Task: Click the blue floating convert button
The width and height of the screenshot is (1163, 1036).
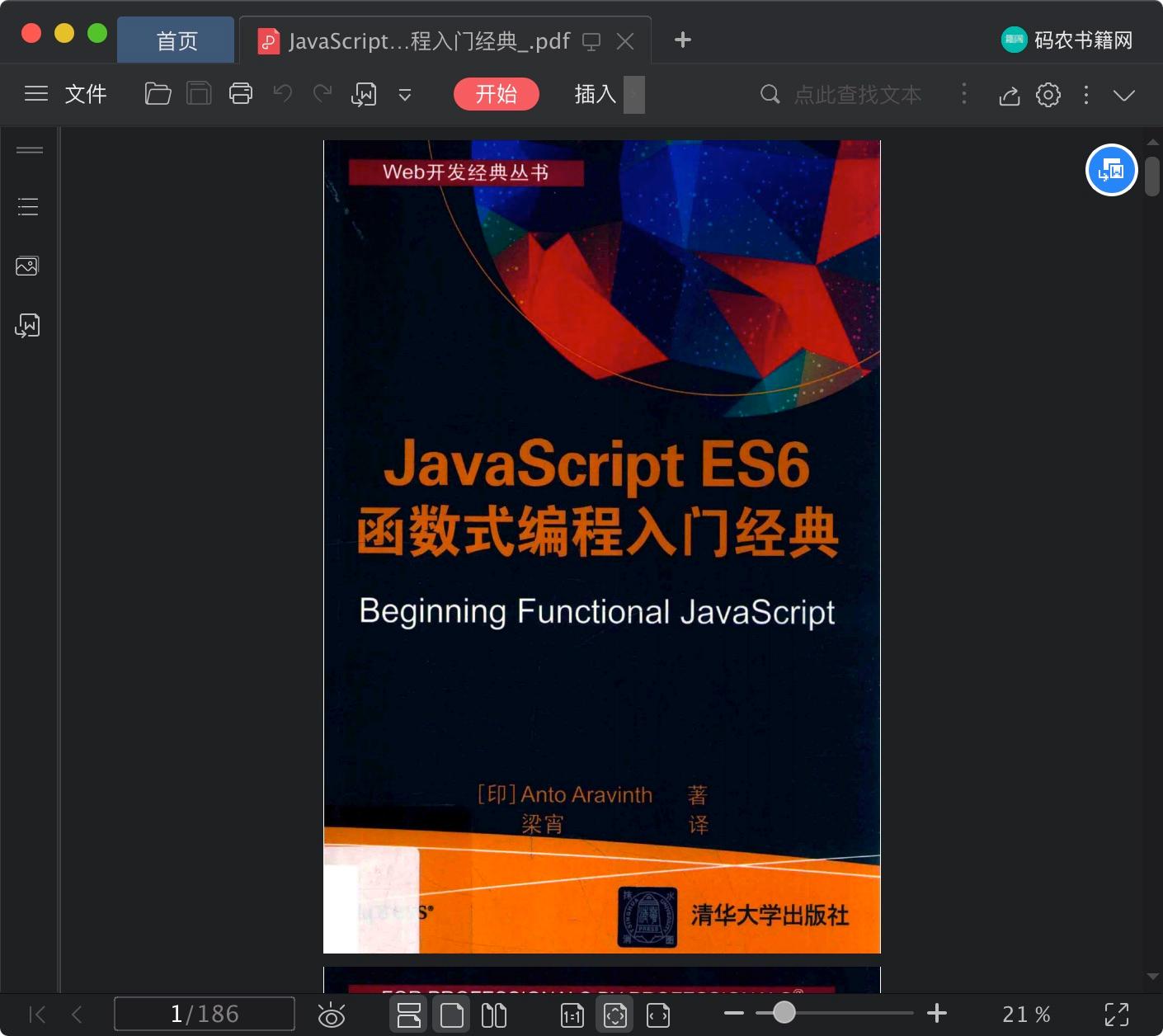Action: point(1111,170)
